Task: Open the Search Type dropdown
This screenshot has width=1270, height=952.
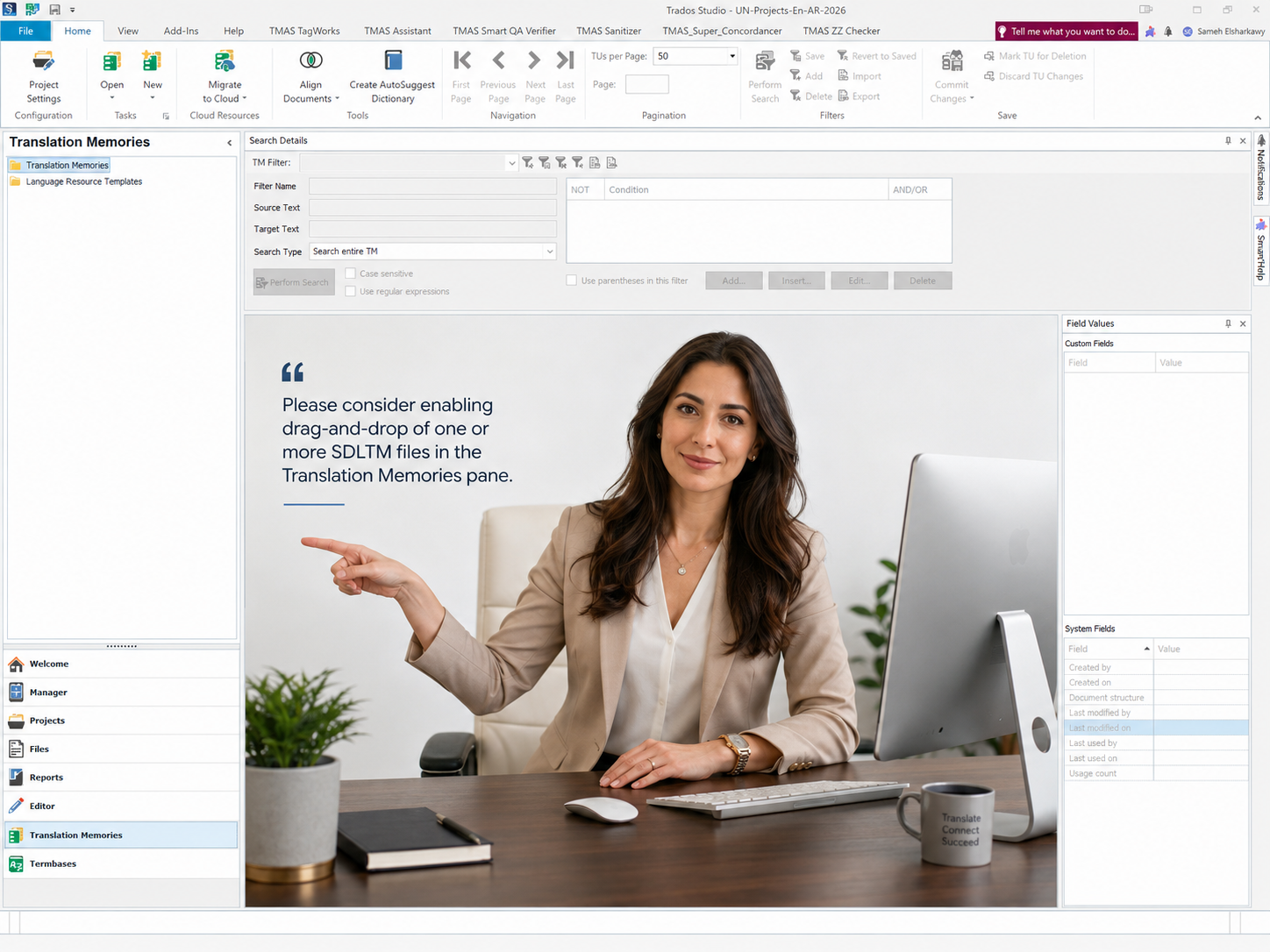Action: [x=550, y=252]
